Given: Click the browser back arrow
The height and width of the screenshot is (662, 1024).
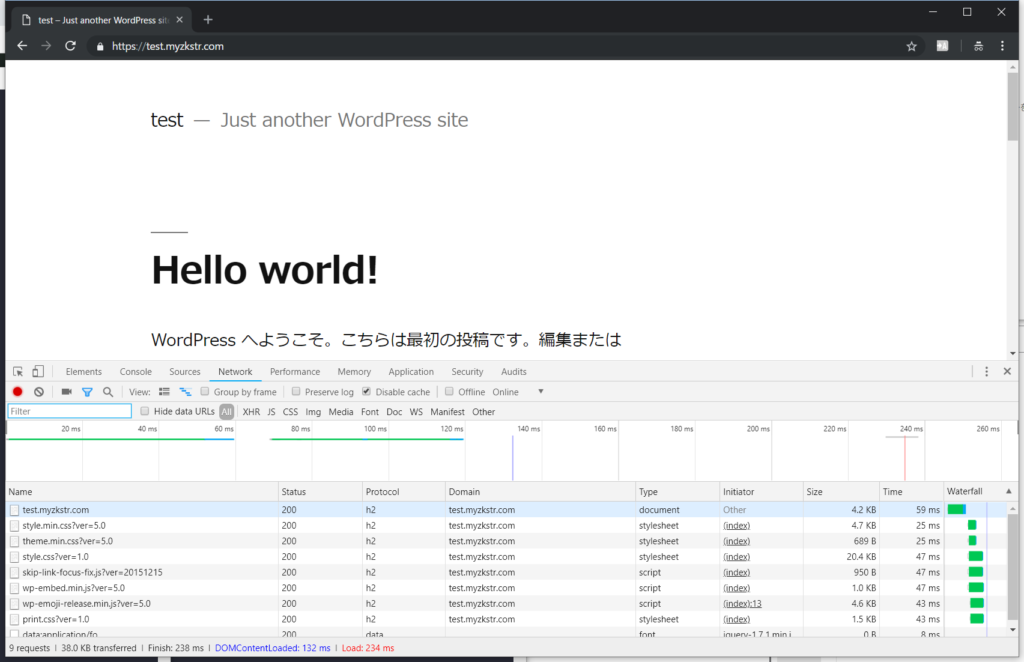Looking at the screenshot, I should pyautogui.click(x=22, y=46).
